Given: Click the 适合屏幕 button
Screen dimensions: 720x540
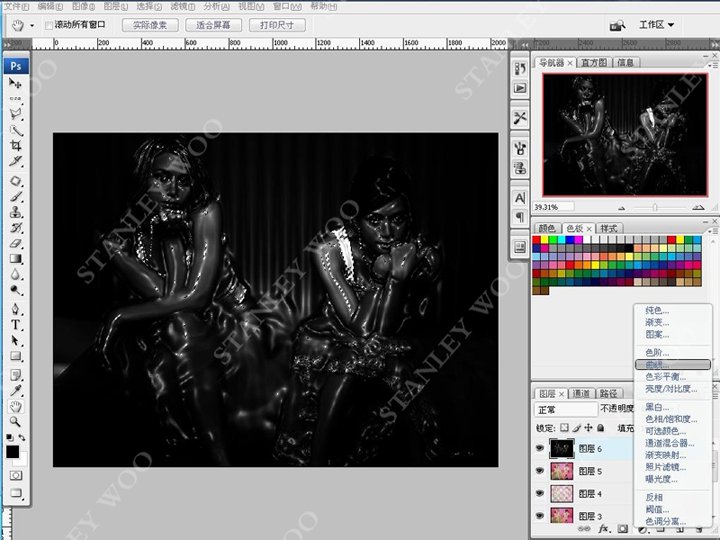Looking at the screenshot, I should click(214, 25).
